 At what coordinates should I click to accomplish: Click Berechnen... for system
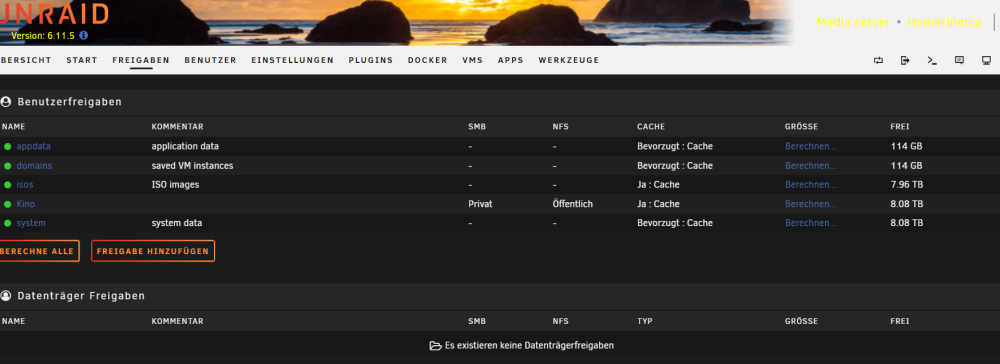pyautogui.click(x=811, y=223)
